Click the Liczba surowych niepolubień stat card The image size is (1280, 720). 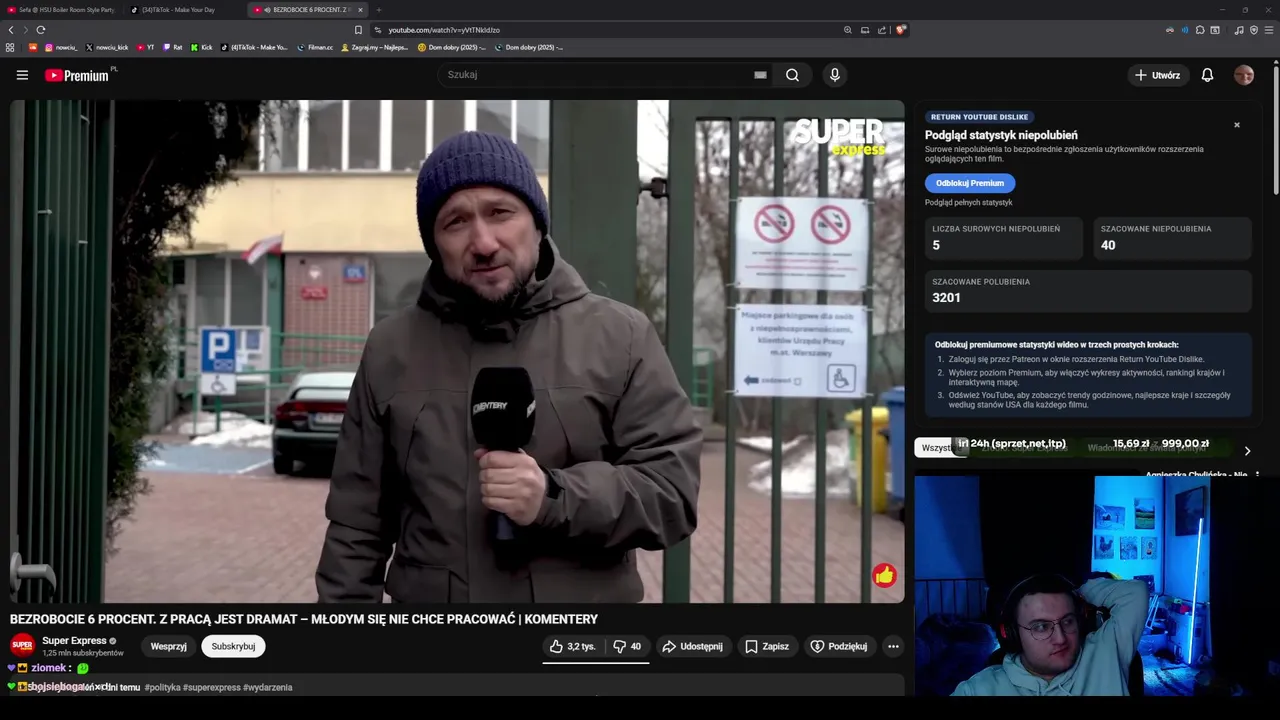click(x=1004, y=238)
